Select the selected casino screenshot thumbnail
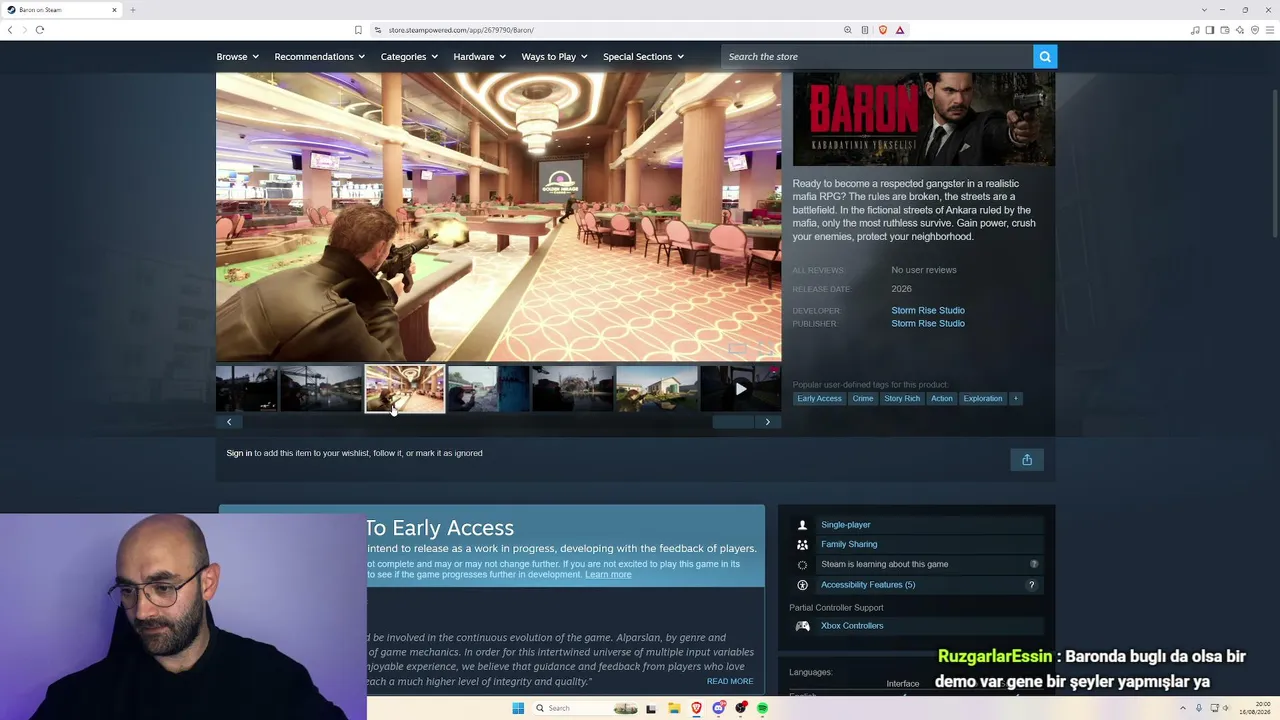1280x720 pixels. pos(404,389)
